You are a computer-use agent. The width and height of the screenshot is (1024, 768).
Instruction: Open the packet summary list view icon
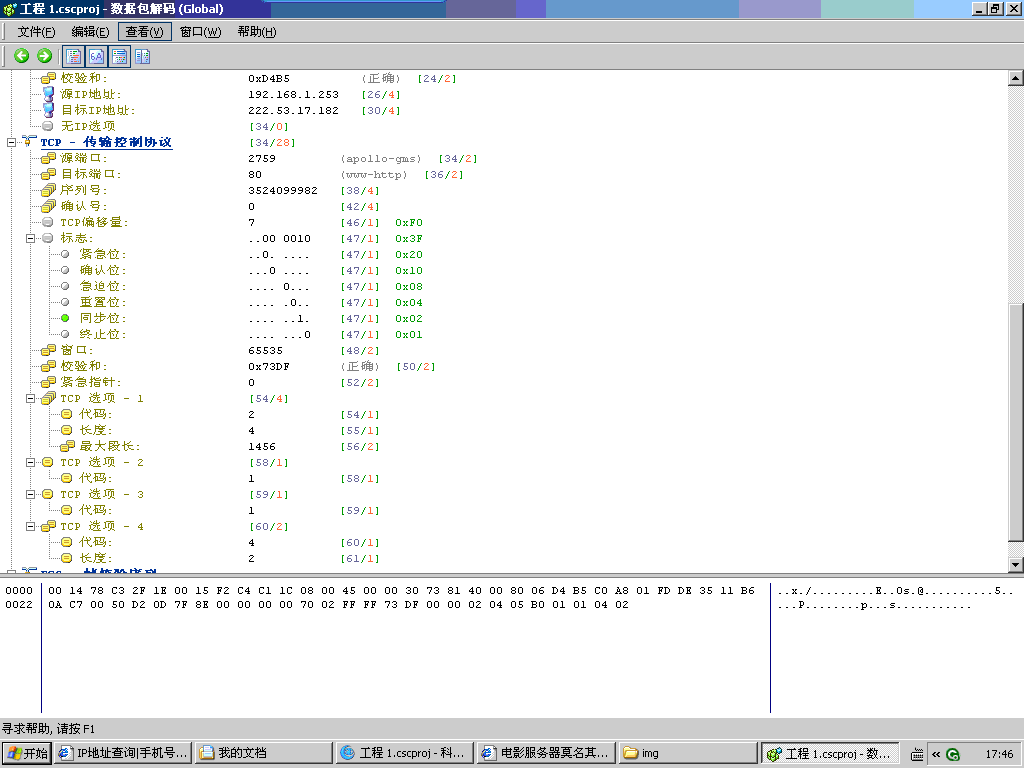coord(119,56)
